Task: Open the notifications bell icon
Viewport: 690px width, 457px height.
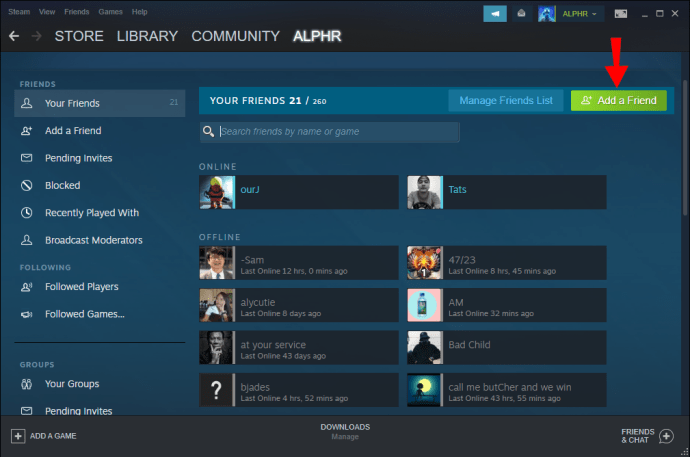Action: (521, 14)
